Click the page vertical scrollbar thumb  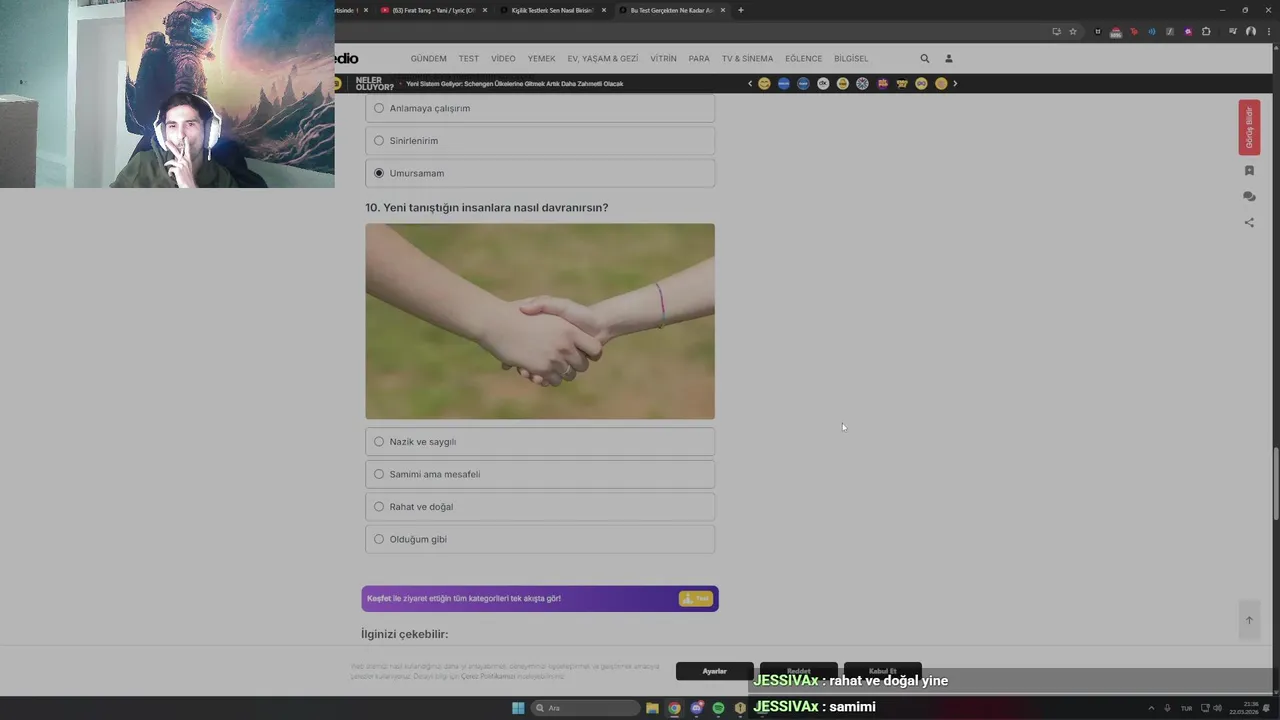(x=1275, y=485)
